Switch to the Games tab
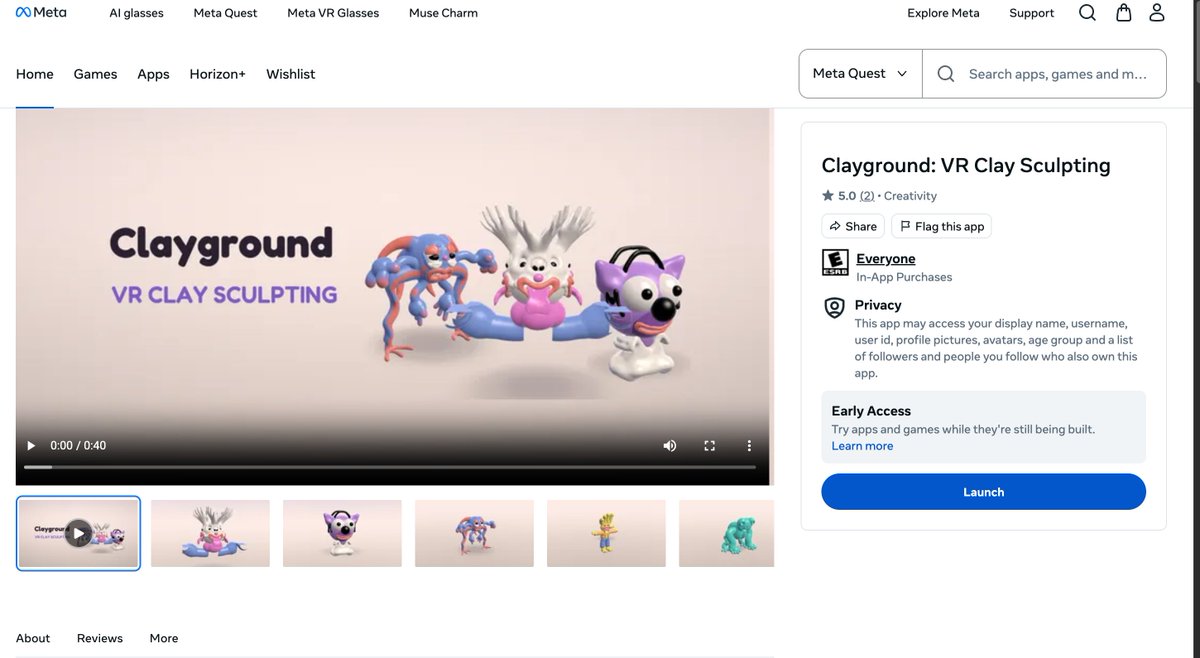Image resolution: width=1200 pixels, height=658 pixels. (x=95, y=74)
